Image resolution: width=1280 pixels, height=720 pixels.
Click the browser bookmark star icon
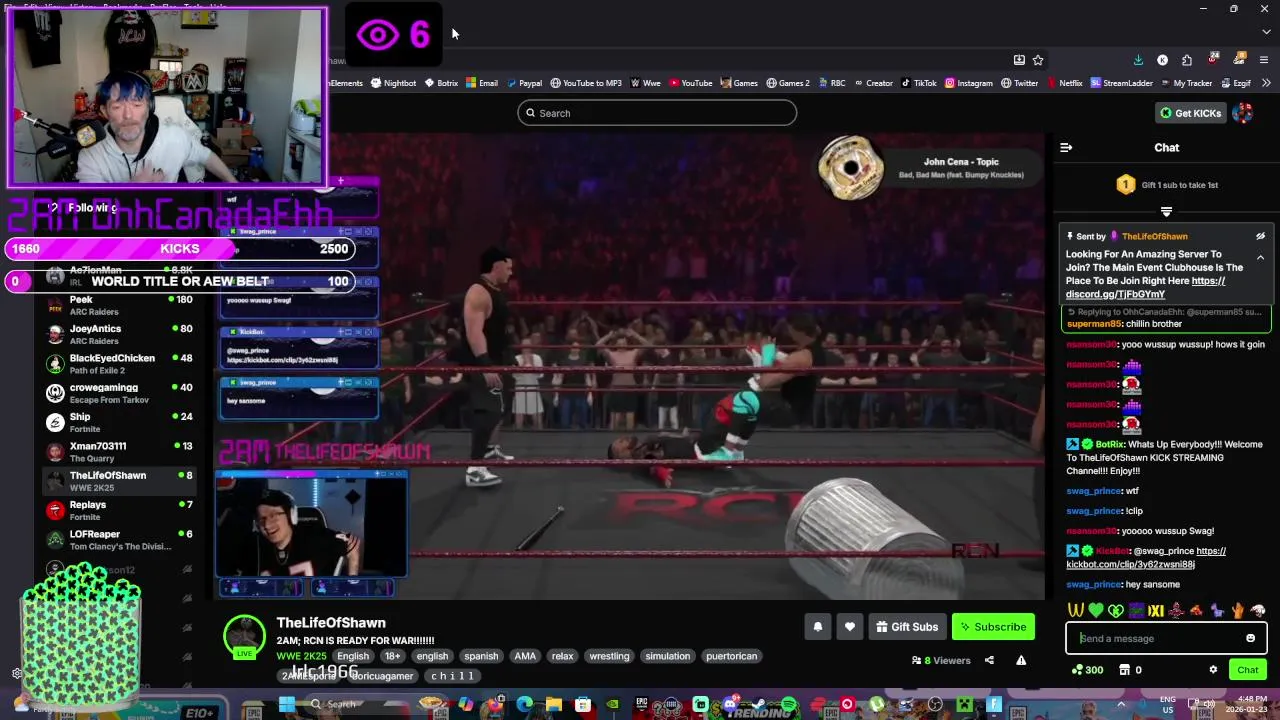tap(1038, 60)
